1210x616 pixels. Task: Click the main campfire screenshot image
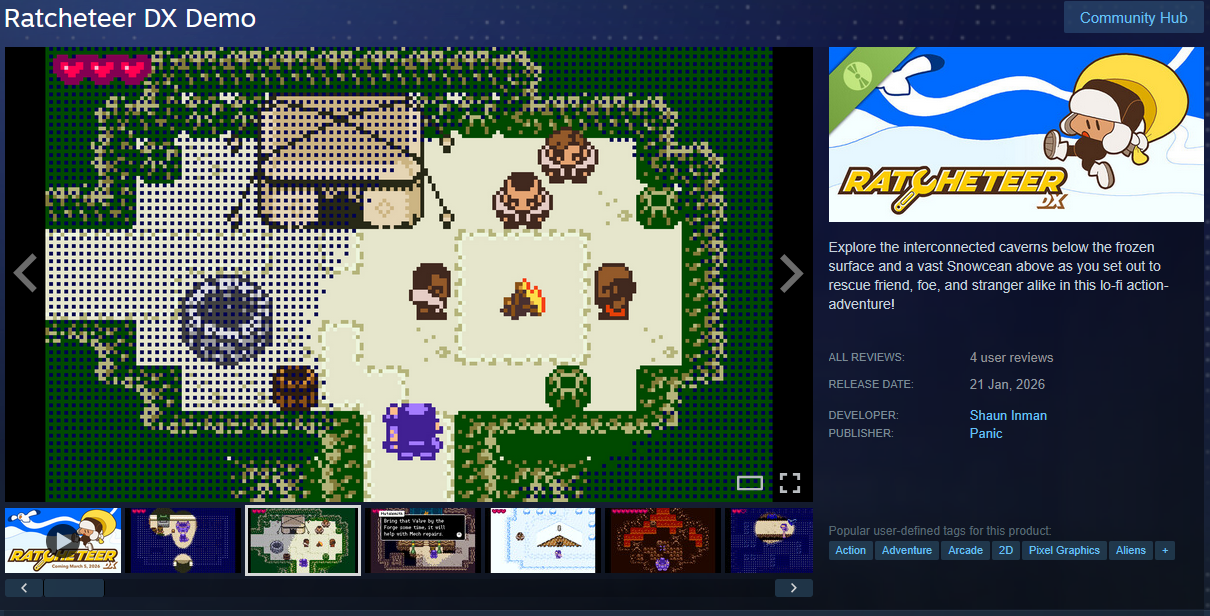409,274
